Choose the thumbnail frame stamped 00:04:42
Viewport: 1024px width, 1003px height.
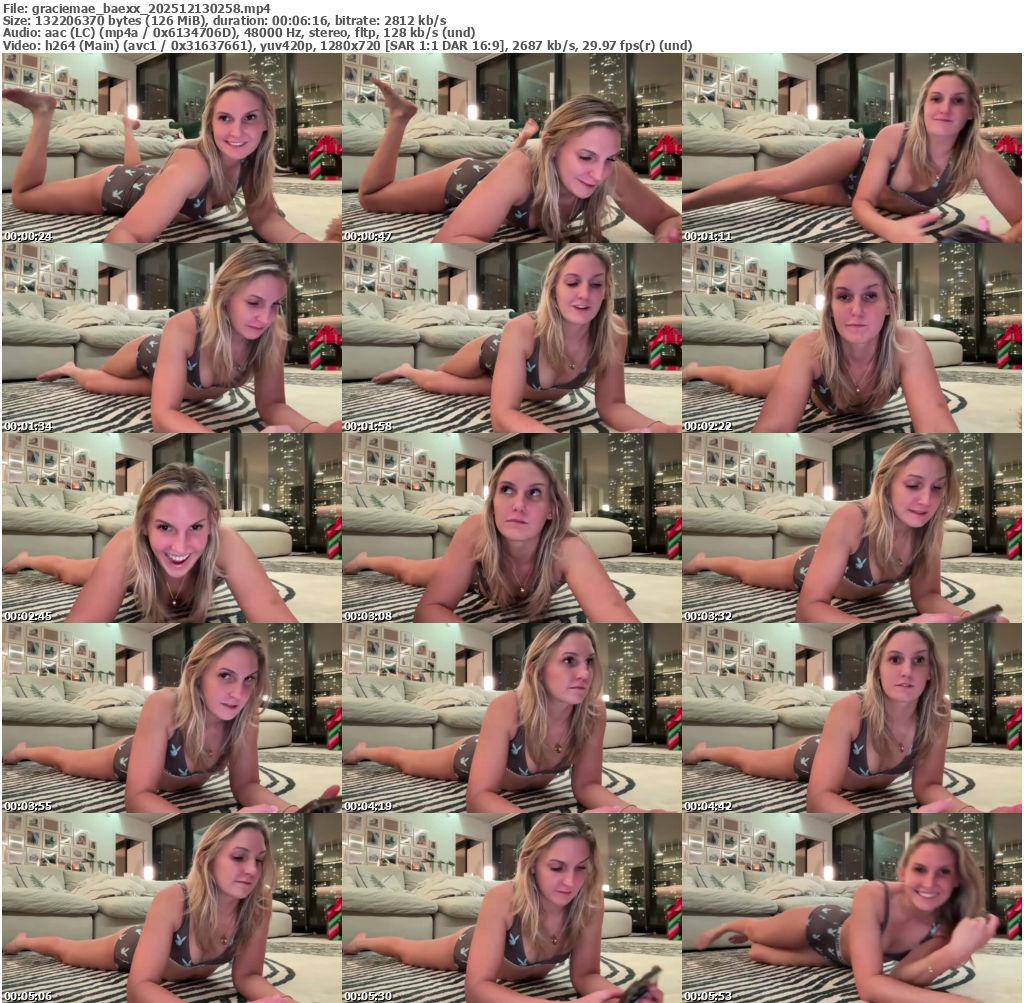coord(852,718)
